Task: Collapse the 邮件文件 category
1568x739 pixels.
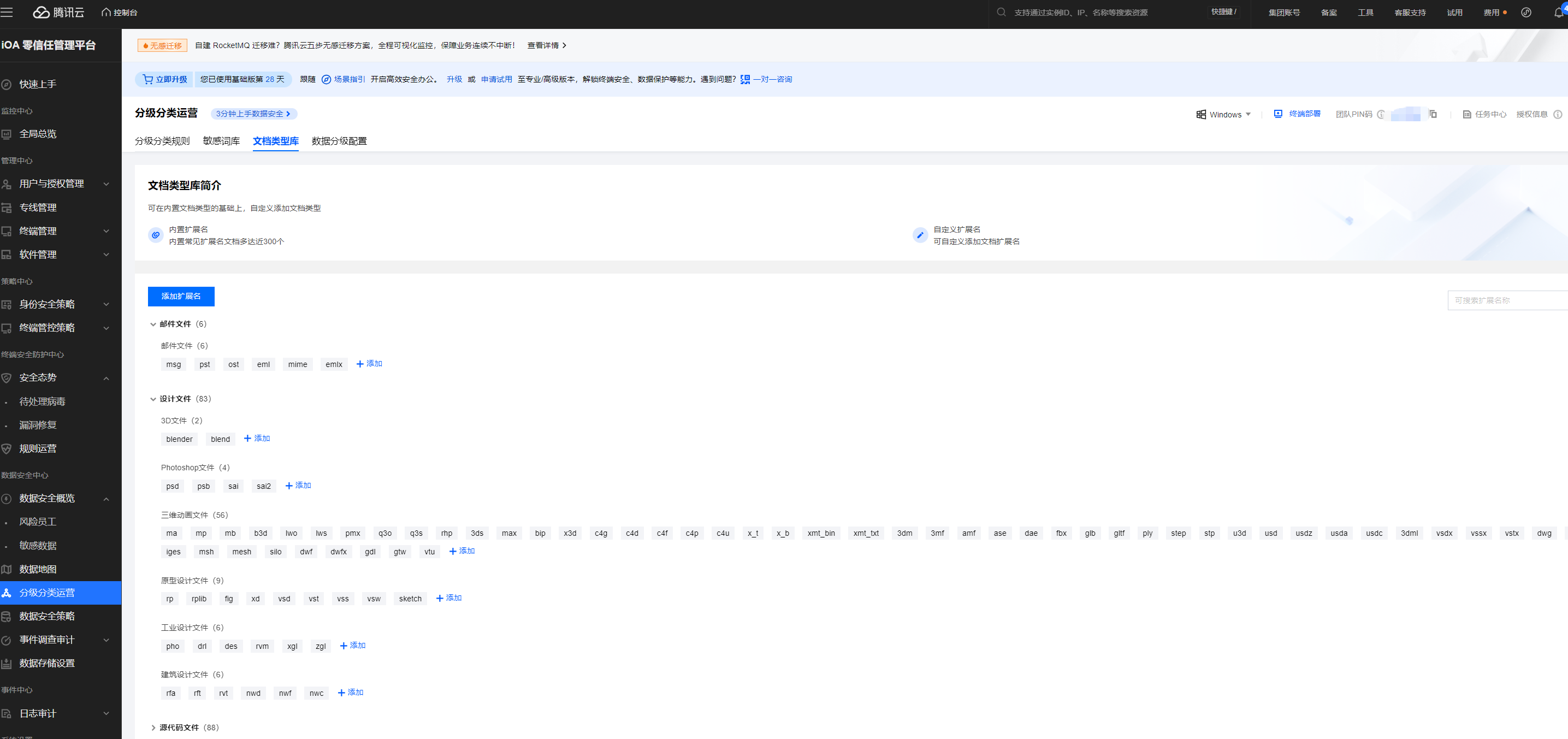Action: pyautogui.click(x=153, y=324)
